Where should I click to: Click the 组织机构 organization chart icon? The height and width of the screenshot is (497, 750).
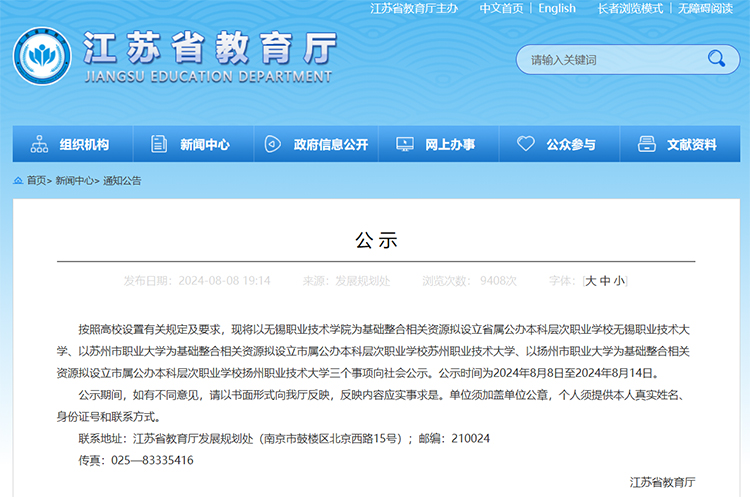(x=40, y=144)
